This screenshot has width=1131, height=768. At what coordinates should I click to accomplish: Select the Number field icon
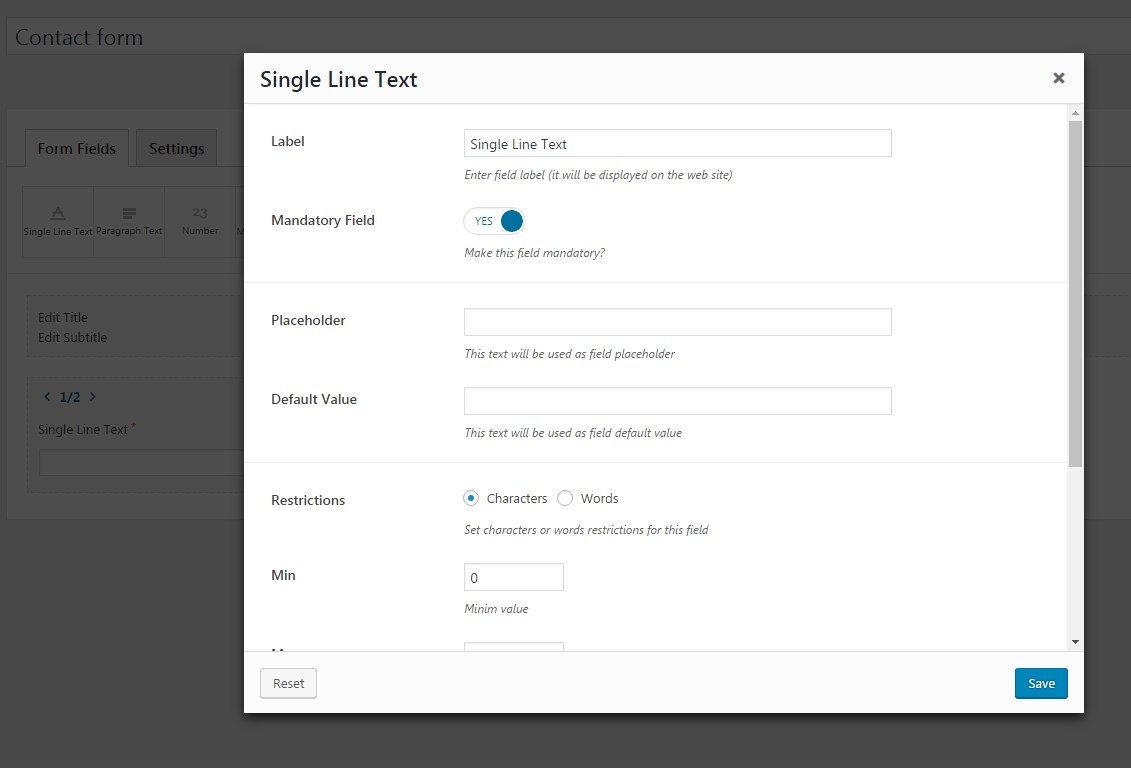[x=200, y=221]
